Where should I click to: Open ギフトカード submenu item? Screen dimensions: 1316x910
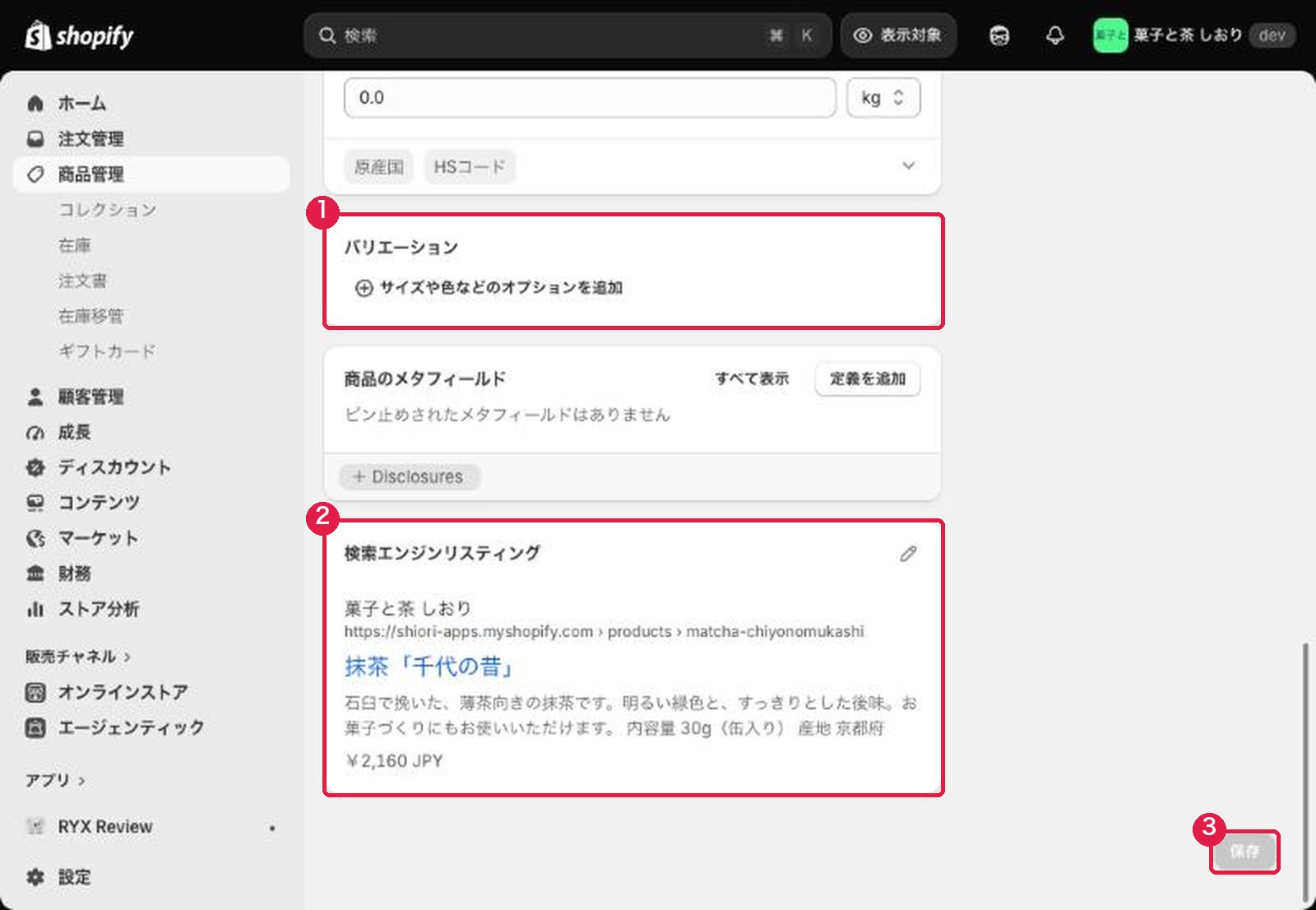click(107, 351)
